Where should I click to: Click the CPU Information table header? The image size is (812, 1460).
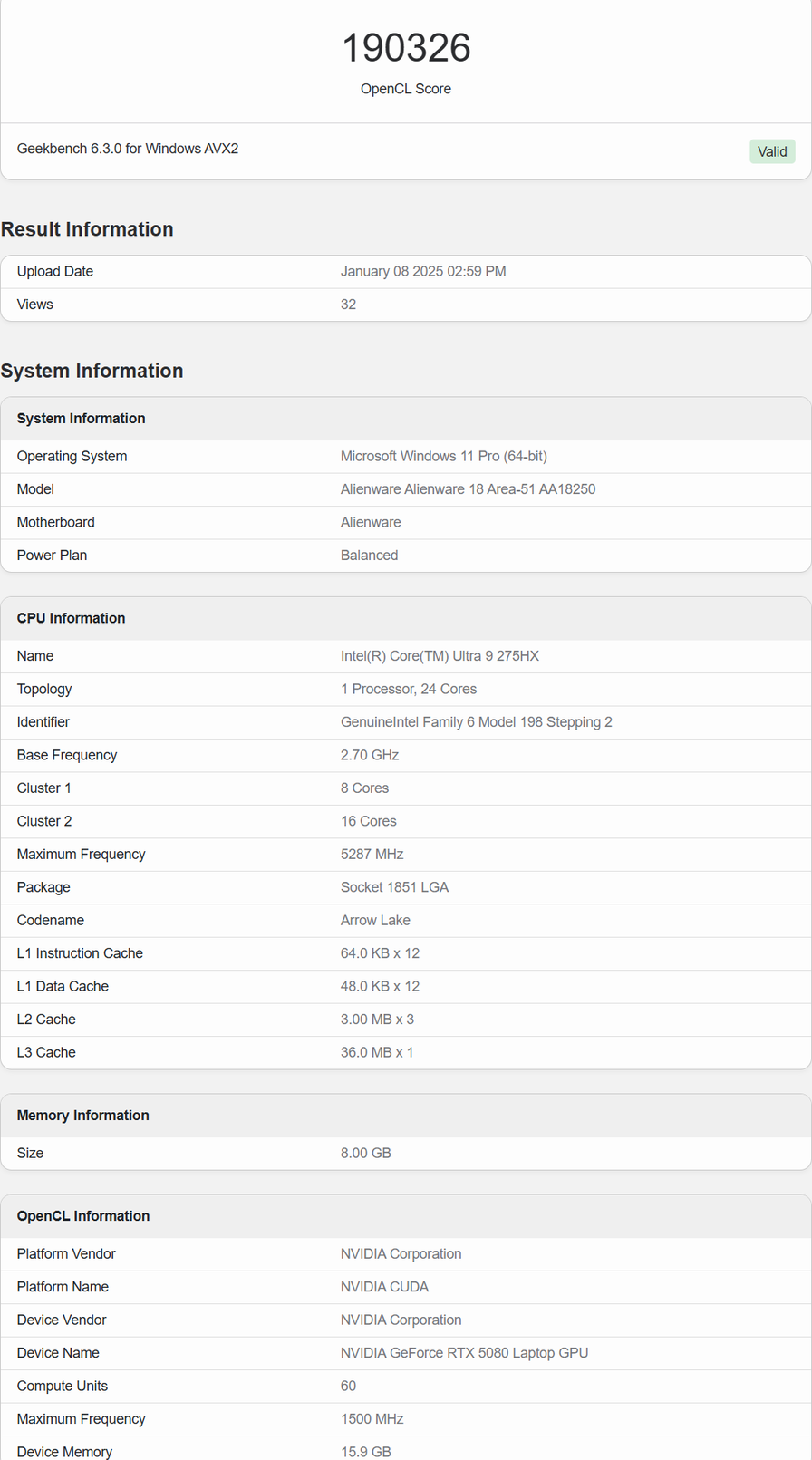[71, 618]
